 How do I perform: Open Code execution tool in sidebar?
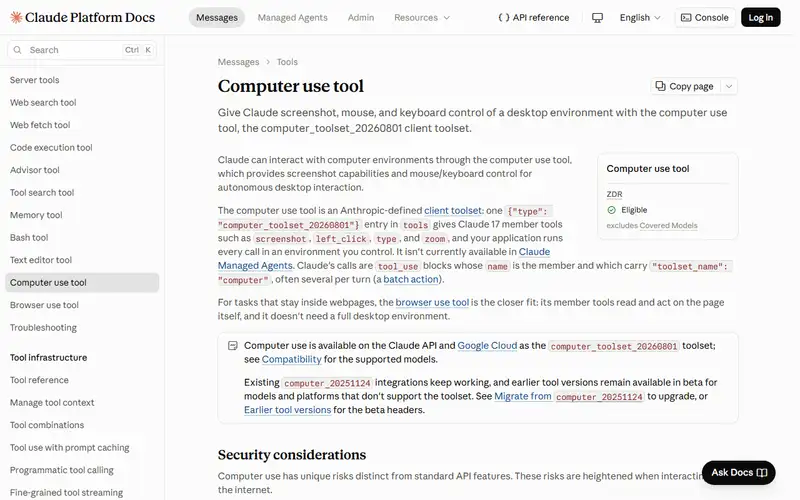[51, 147]
